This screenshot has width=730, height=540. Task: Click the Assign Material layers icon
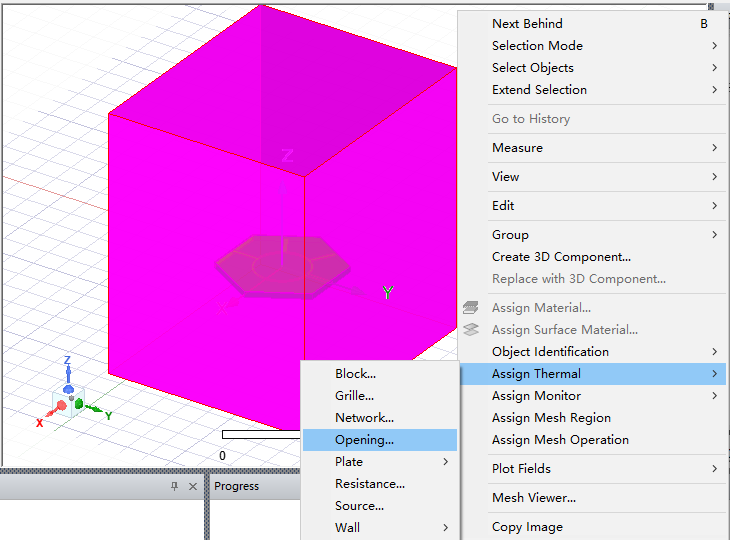[x=471, y=308]
